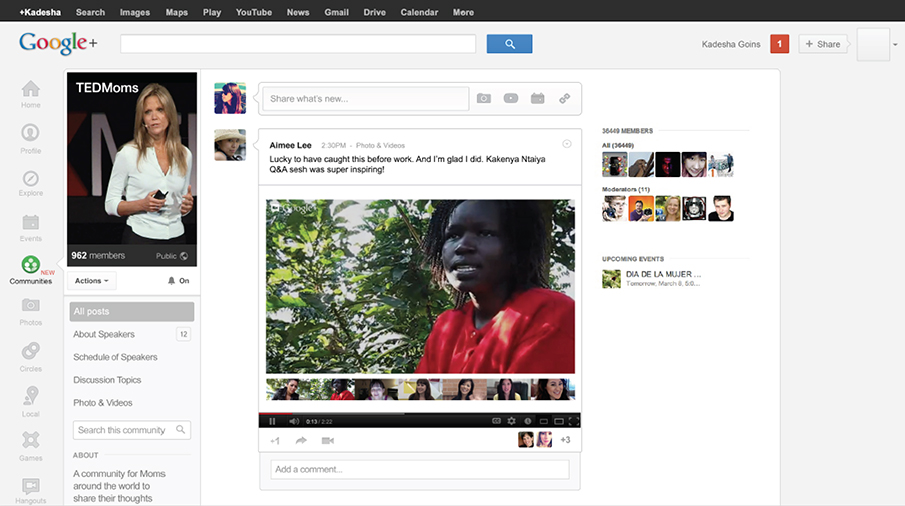
Task: Open Gmail in the top bar
Action: pyautogui.click(x=336, y=12)
